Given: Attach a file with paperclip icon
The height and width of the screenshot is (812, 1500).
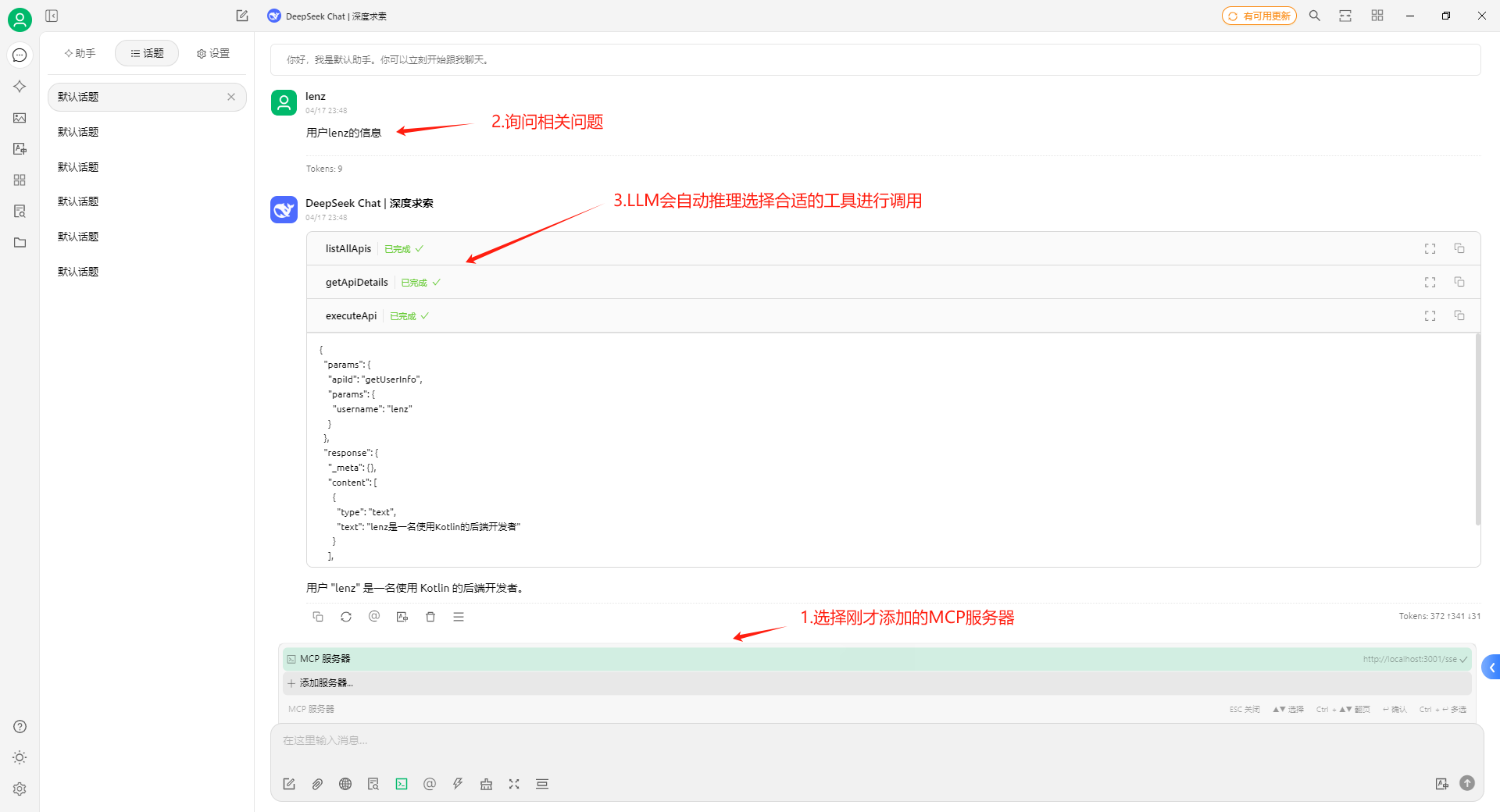Looking at the screenshot, I should pyautogui.click(x=317, y=784).
